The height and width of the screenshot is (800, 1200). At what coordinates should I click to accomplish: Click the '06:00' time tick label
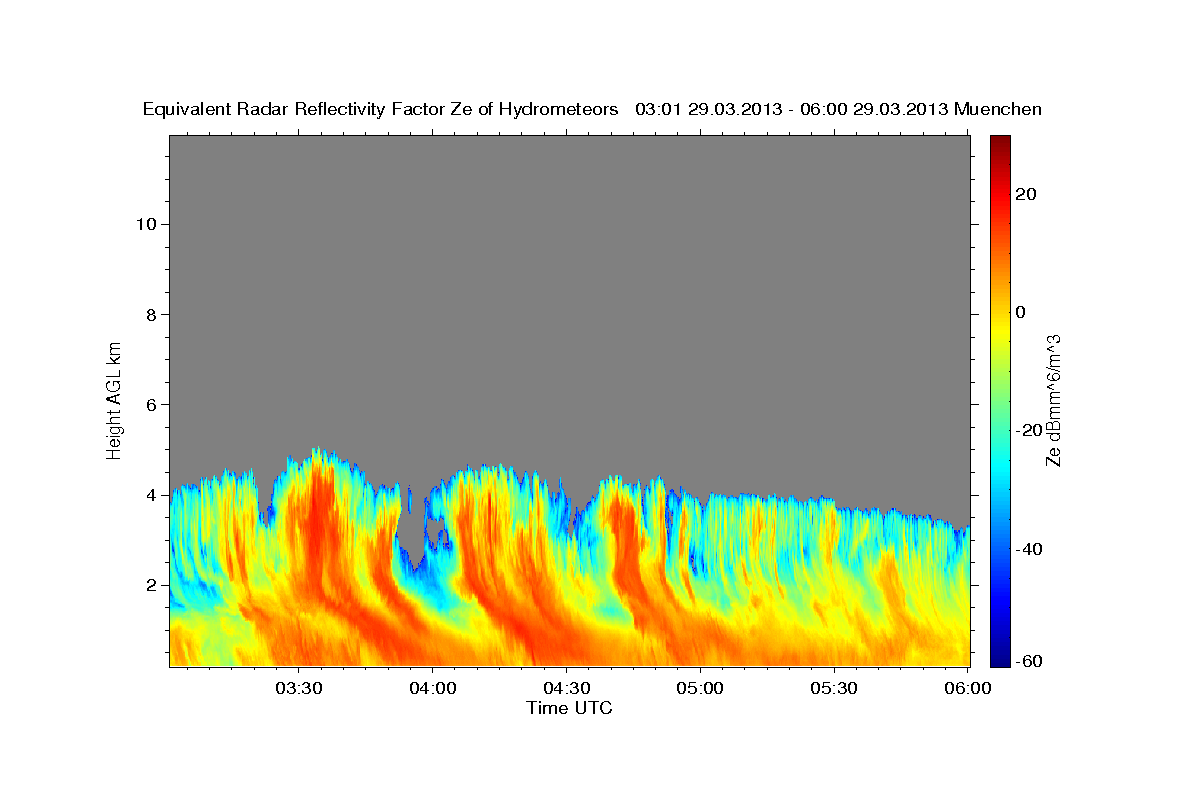tap(968, 689)
